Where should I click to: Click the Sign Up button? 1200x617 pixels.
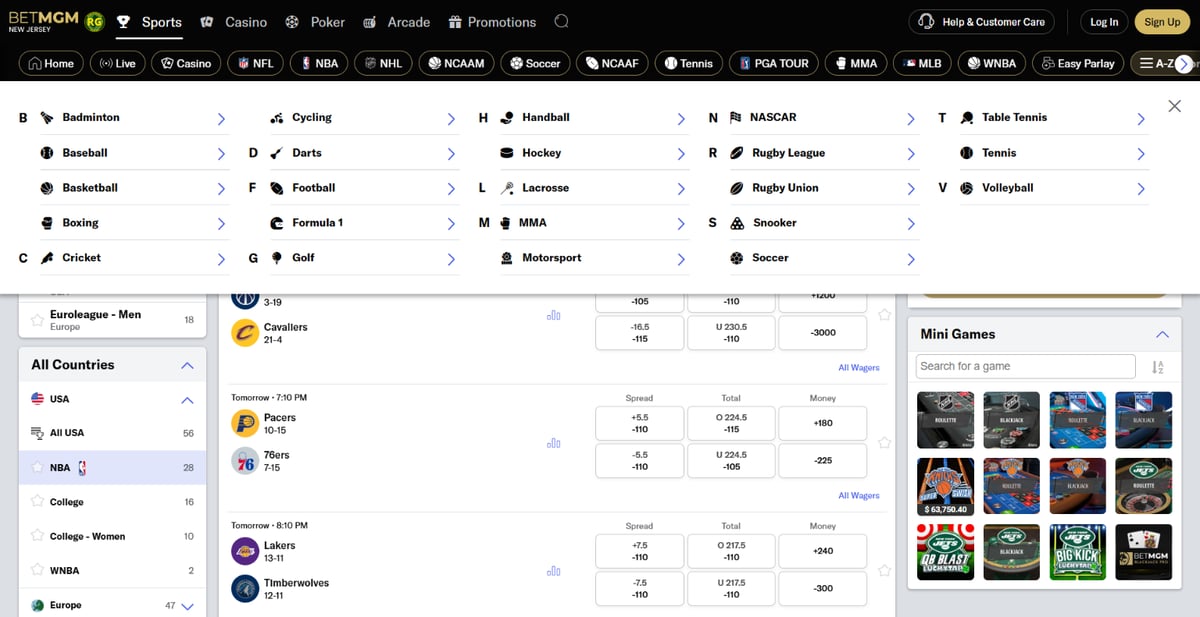[1162, 22]
